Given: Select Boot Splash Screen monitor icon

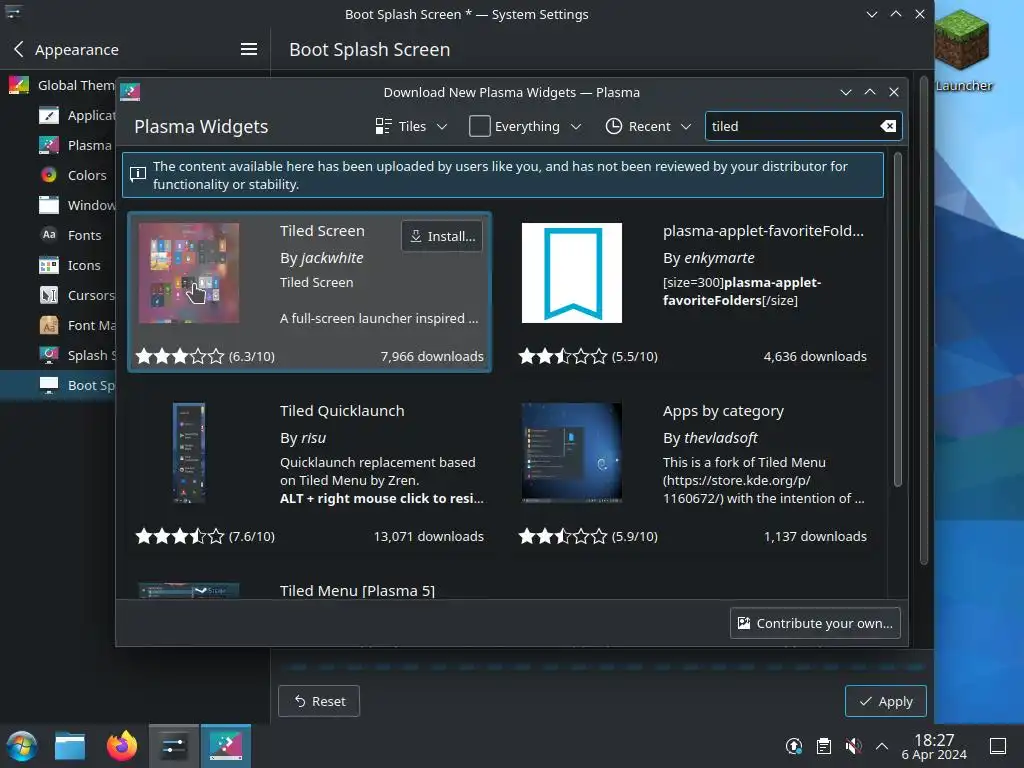Looking at the screenshot, I should 48,385.
